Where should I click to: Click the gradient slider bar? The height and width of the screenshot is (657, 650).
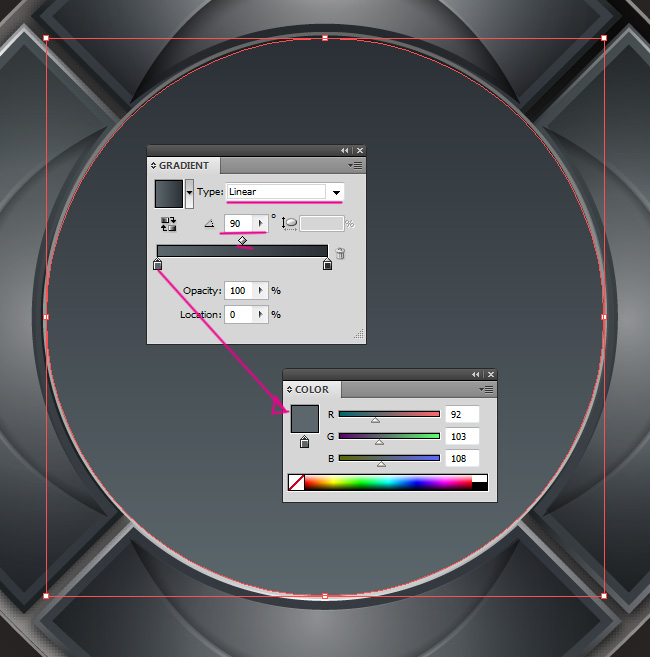pos(242,251)
